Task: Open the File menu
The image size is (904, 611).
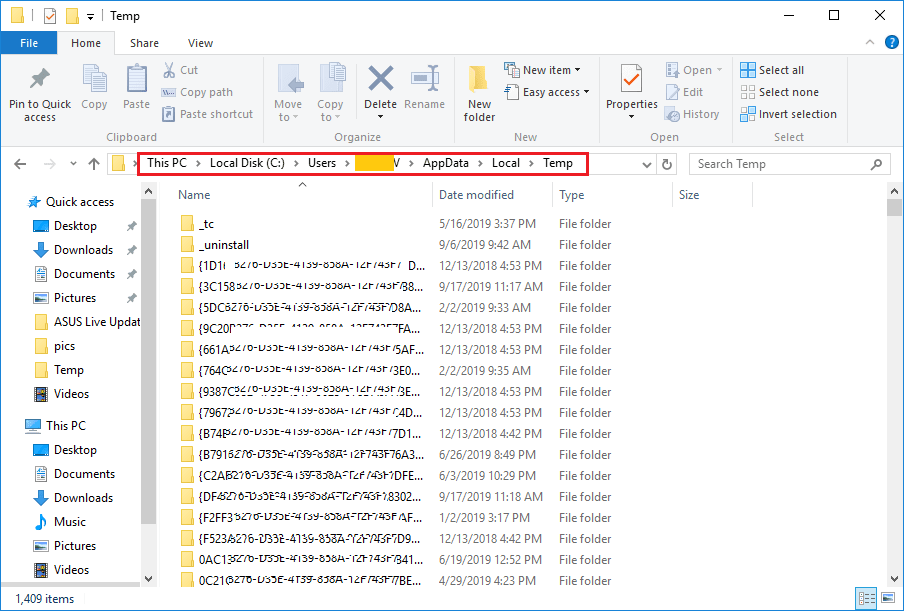Action: (x=29, y=43)
